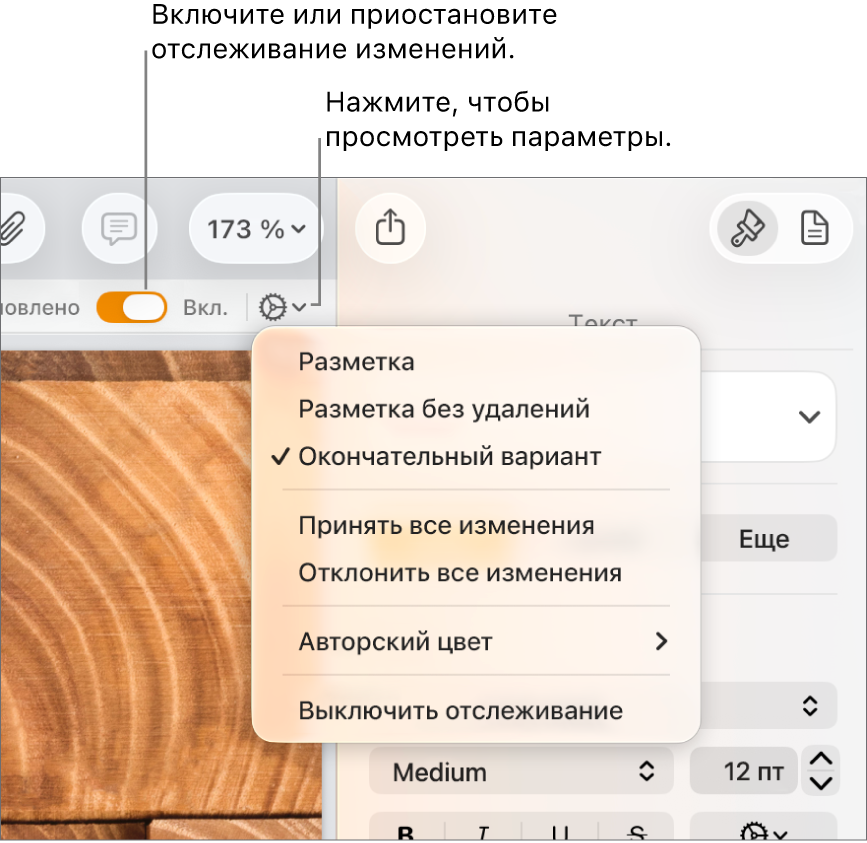
Task: Open the Document sidebar icon
Action: point(814,228)
